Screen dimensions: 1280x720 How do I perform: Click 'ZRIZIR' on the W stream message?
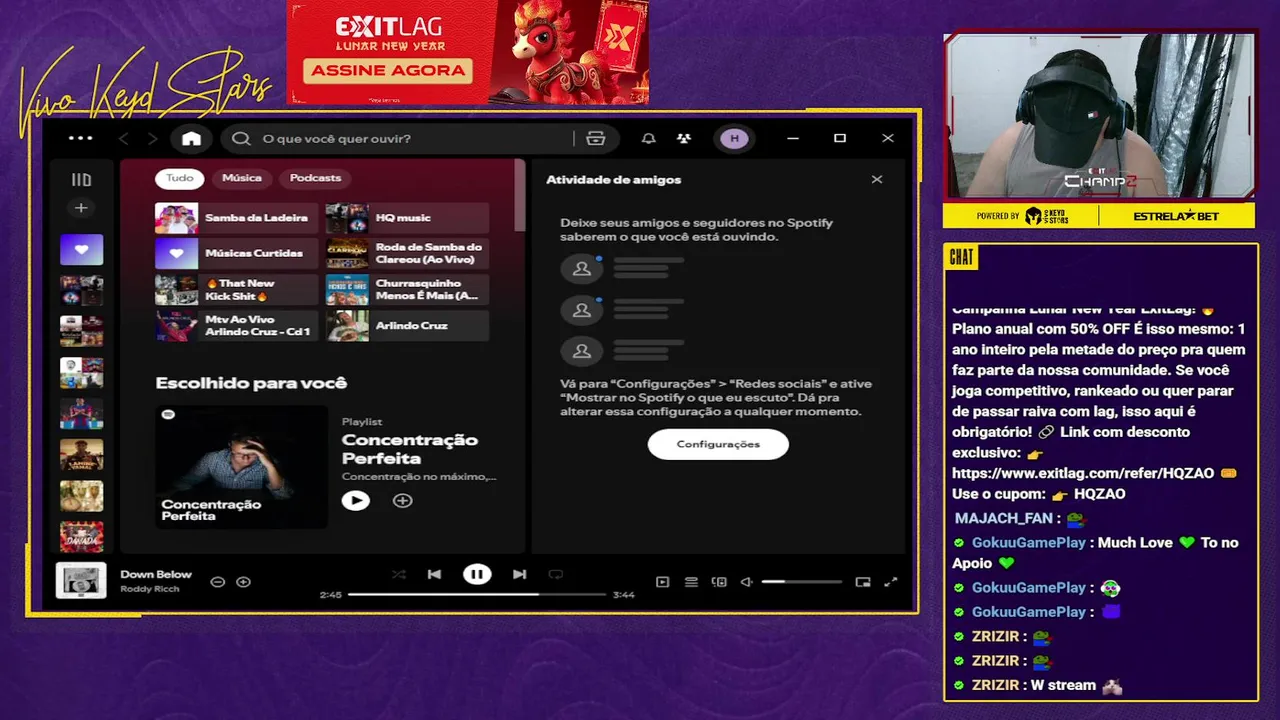point(995,685)
